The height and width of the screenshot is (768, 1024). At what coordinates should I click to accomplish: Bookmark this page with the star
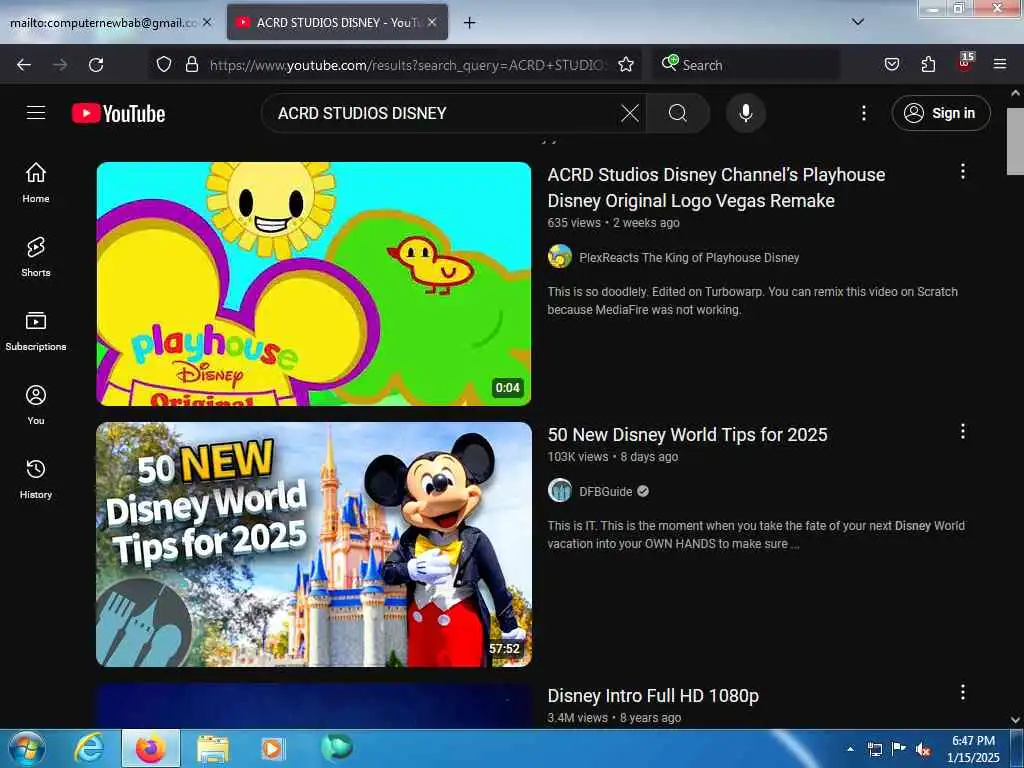pos(626,64)
